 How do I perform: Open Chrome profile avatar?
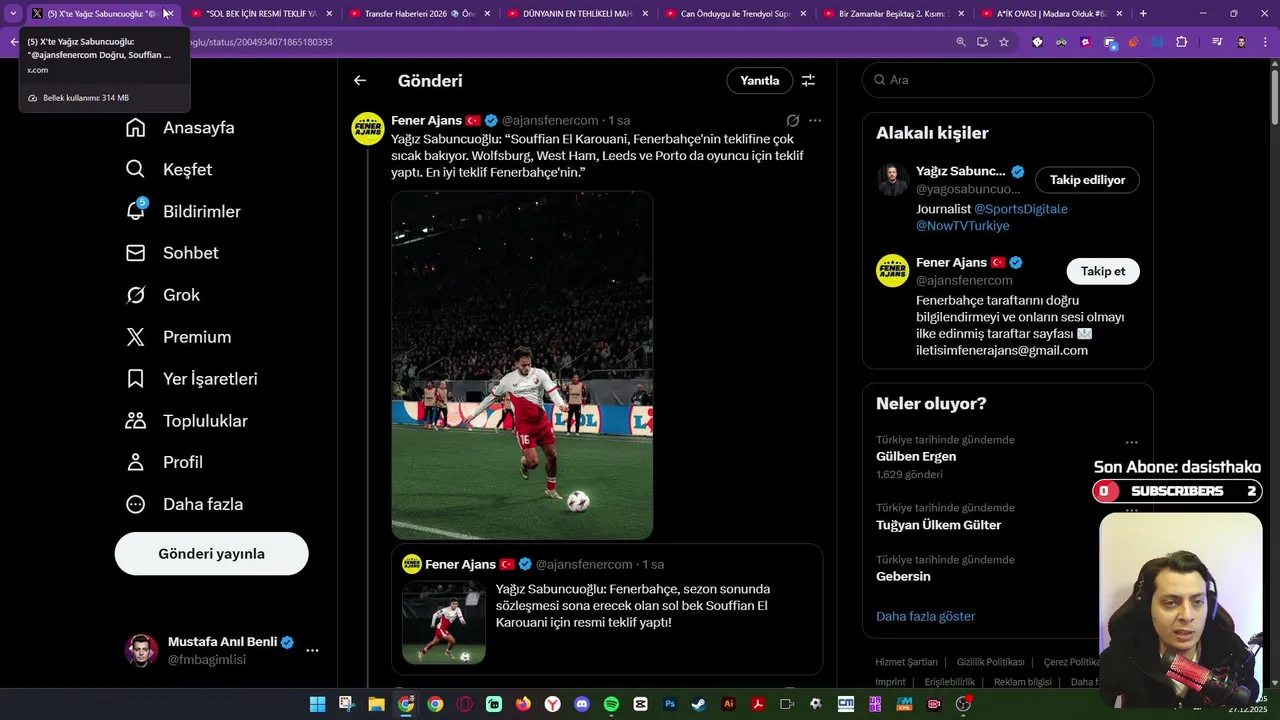(x=1241, y=42)
